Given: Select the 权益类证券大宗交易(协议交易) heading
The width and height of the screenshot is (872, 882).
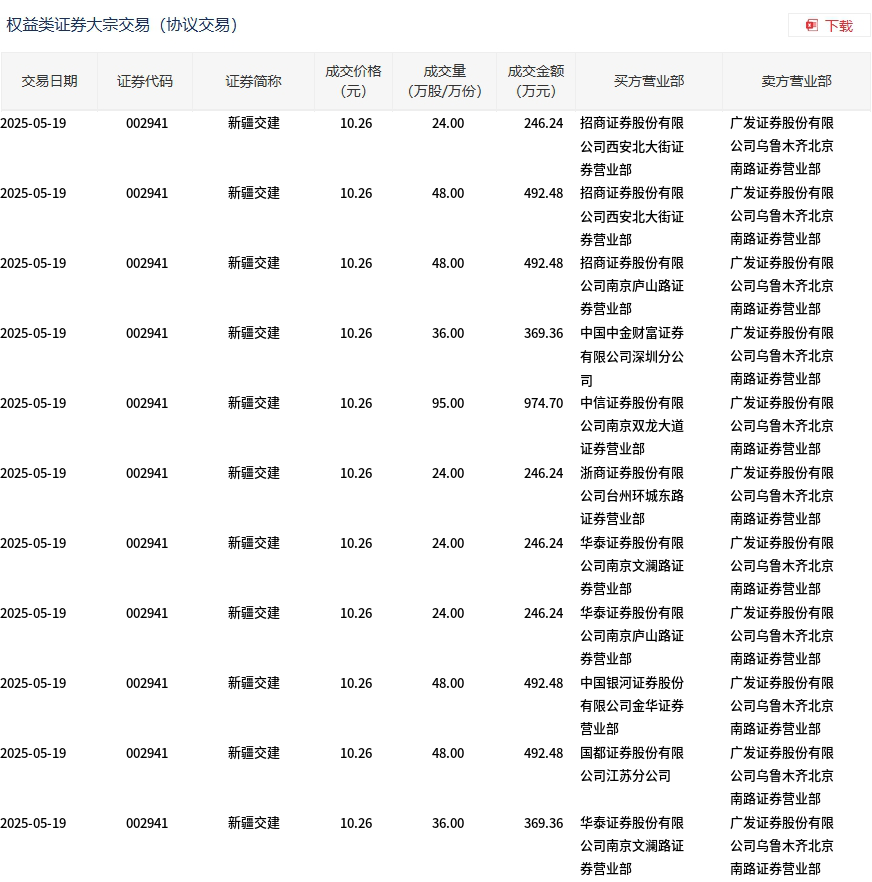Looking at the screenshot, I should pos(122,25).
